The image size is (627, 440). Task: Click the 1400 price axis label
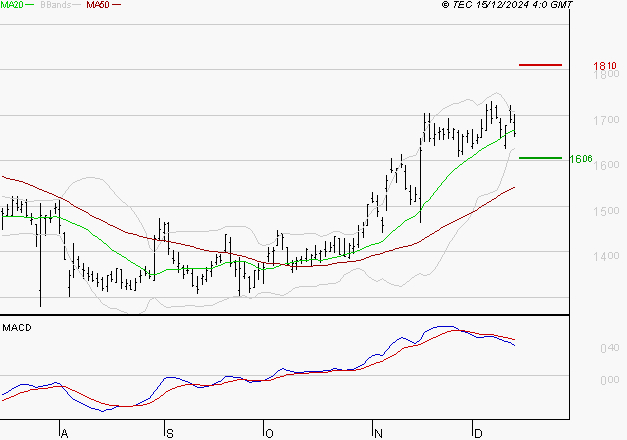click(606, 256)
